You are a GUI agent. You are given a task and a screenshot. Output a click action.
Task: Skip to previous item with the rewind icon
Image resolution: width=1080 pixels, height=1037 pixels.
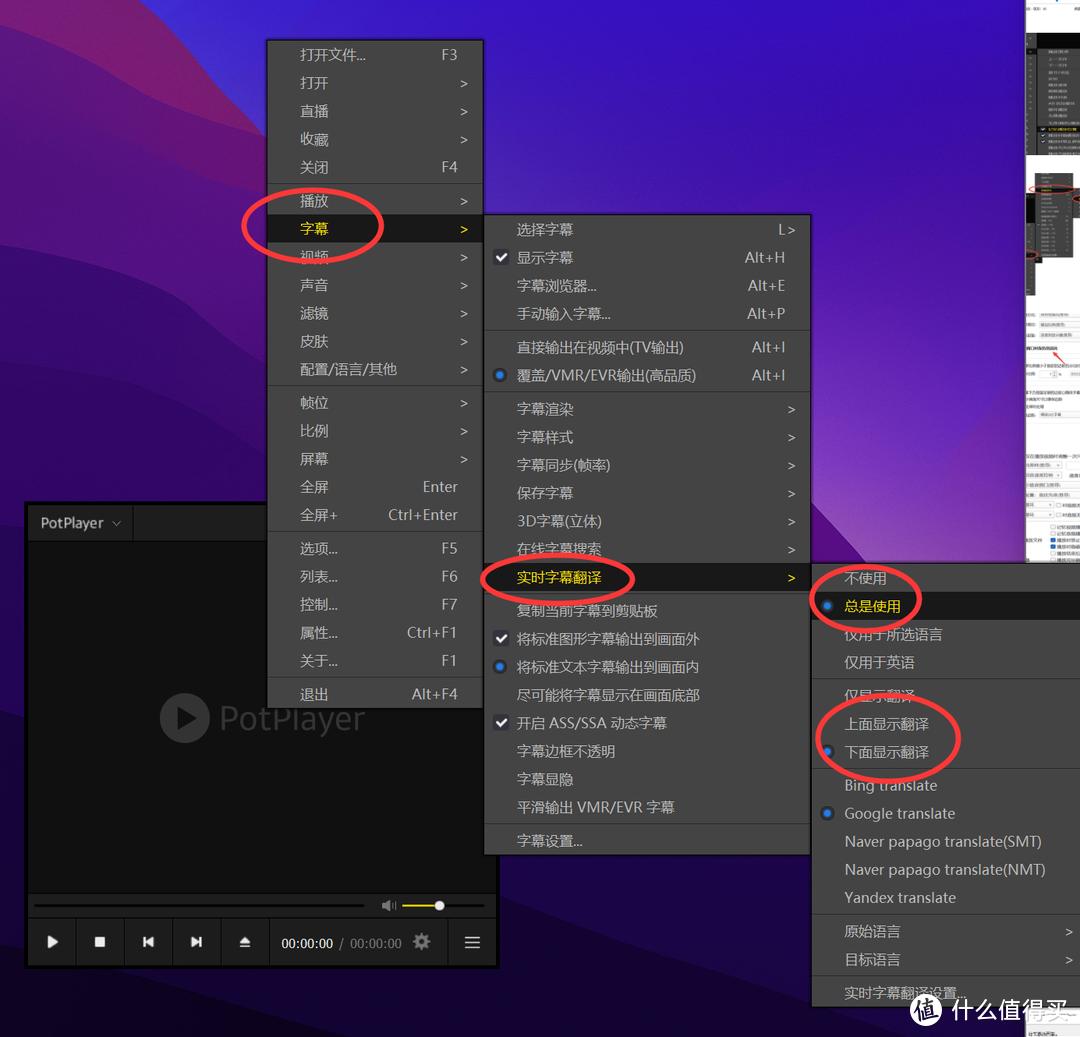(148, 941)
